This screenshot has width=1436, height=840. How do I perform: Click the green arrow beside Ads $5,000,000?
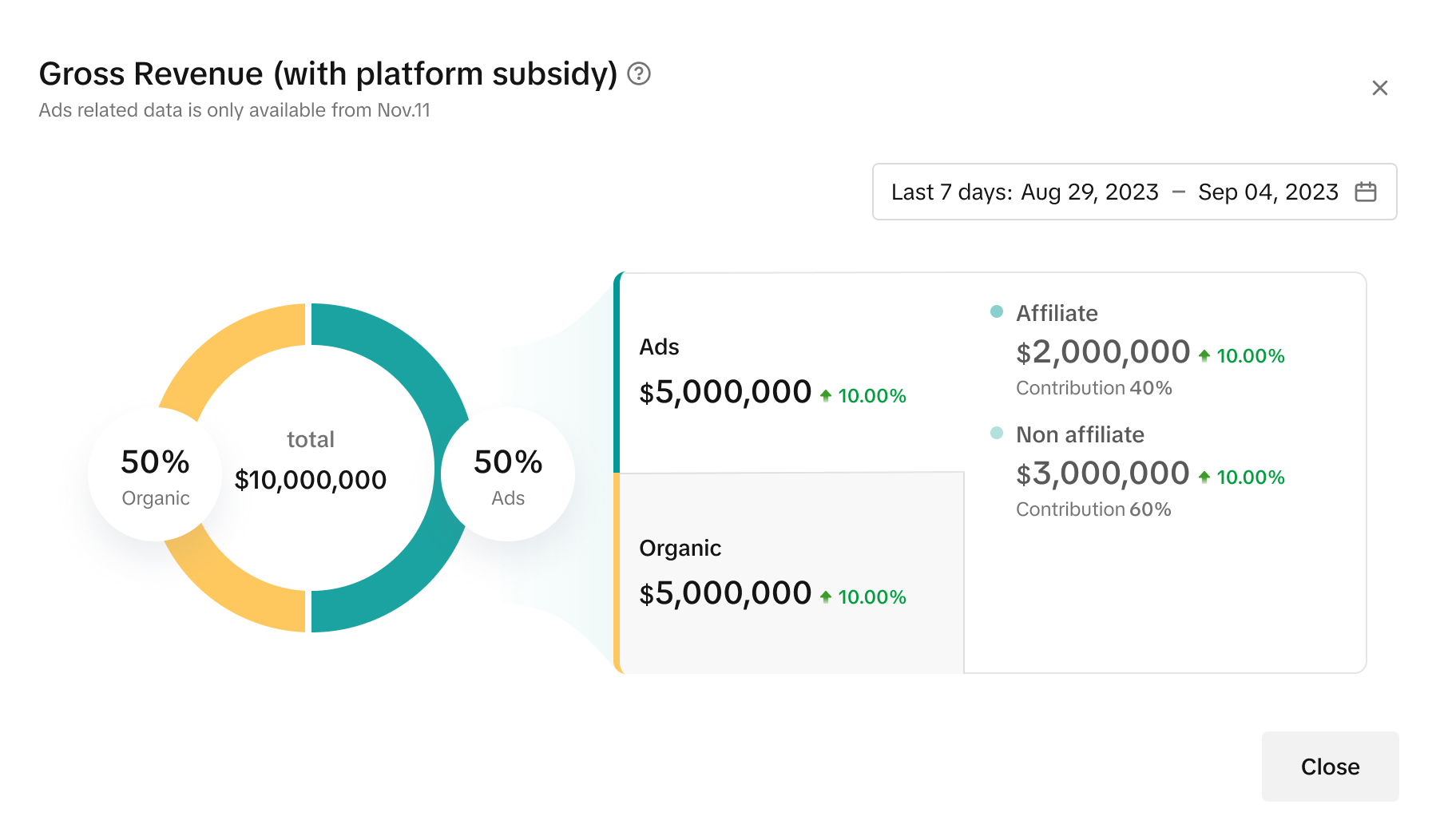(x=826, y=395)
